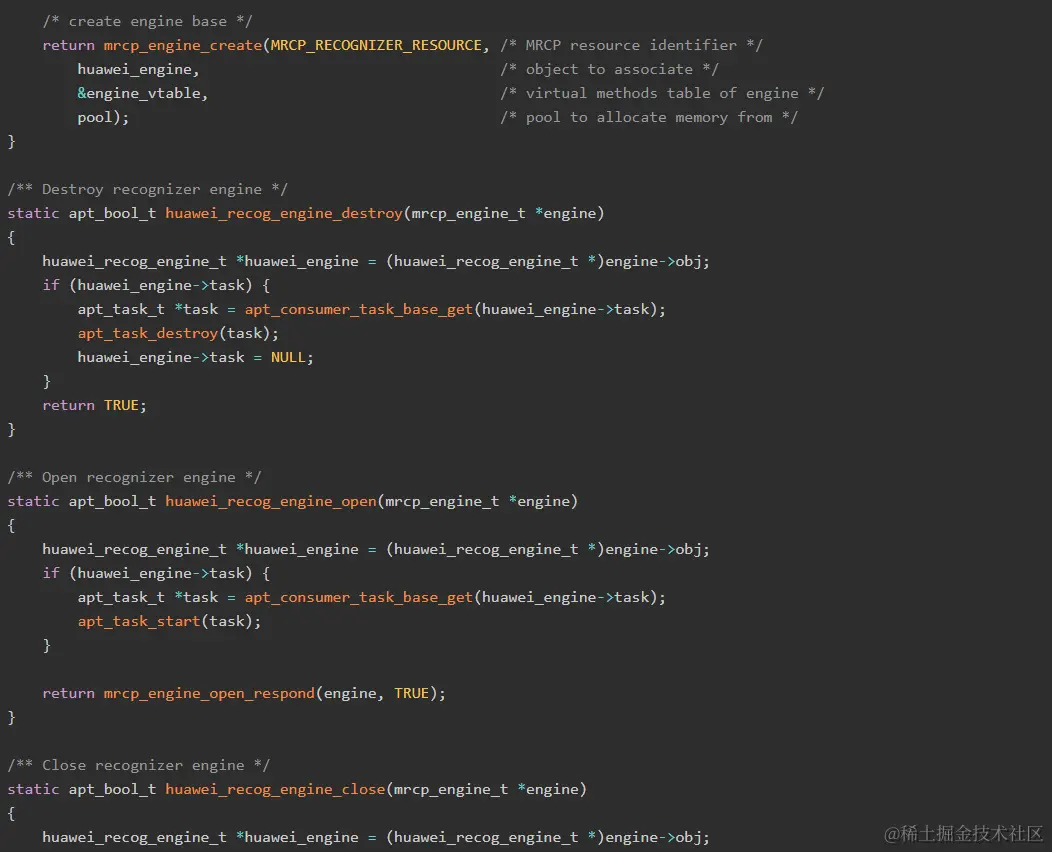
Task: Click the comment "/* create engine base */"
Action: tap(148, 21)
